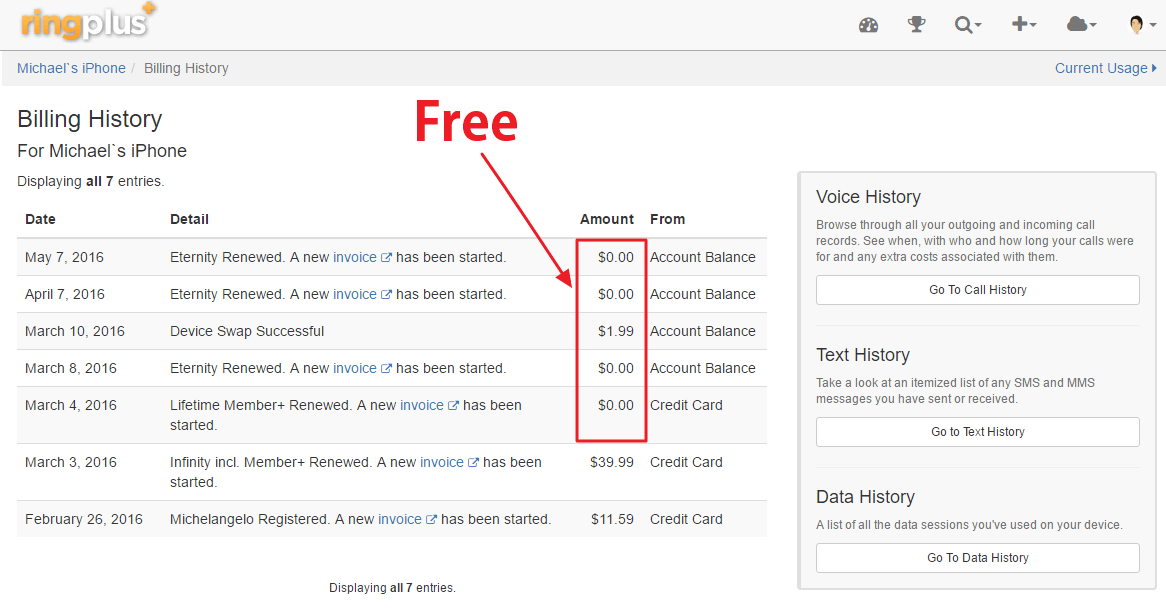Click the Go To Data History button
The width and height of the screenshot is (1166, 610).
coord(977,558)
